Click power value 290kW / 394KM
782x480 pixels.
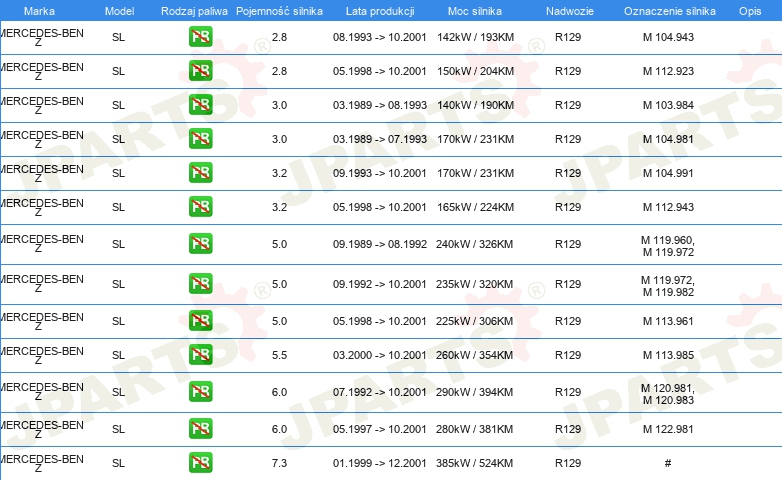474,392
